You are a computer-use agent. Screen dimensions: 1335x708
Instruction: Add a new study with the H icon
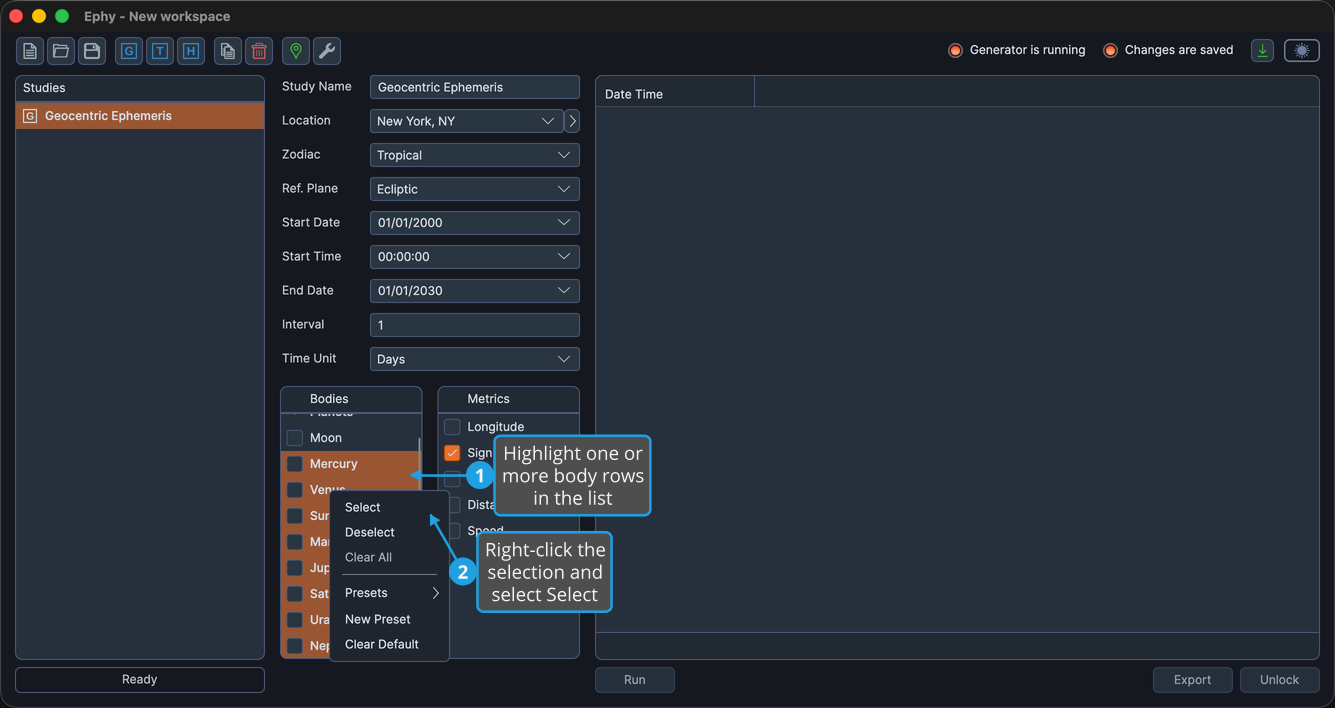191,51
